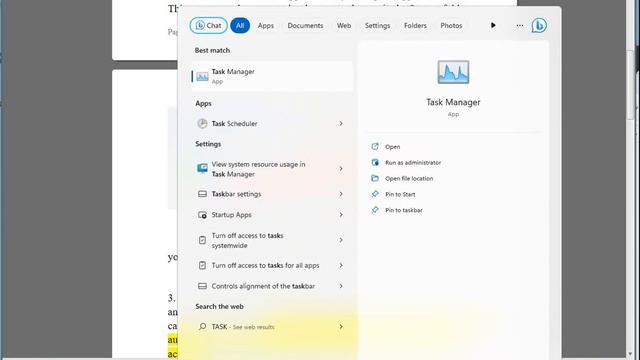The height and width of the screenshot is (360, 640).
Task: Switch to the Apps filter tab
Action: (x=265, y=25)
